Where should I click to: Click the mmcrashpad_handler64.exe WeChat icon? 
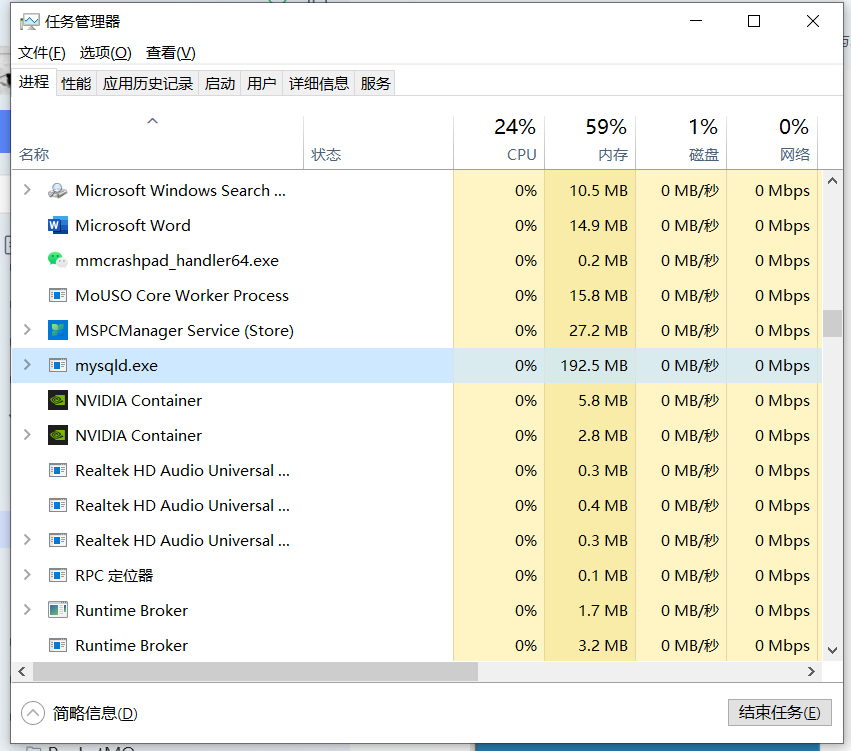58,261
